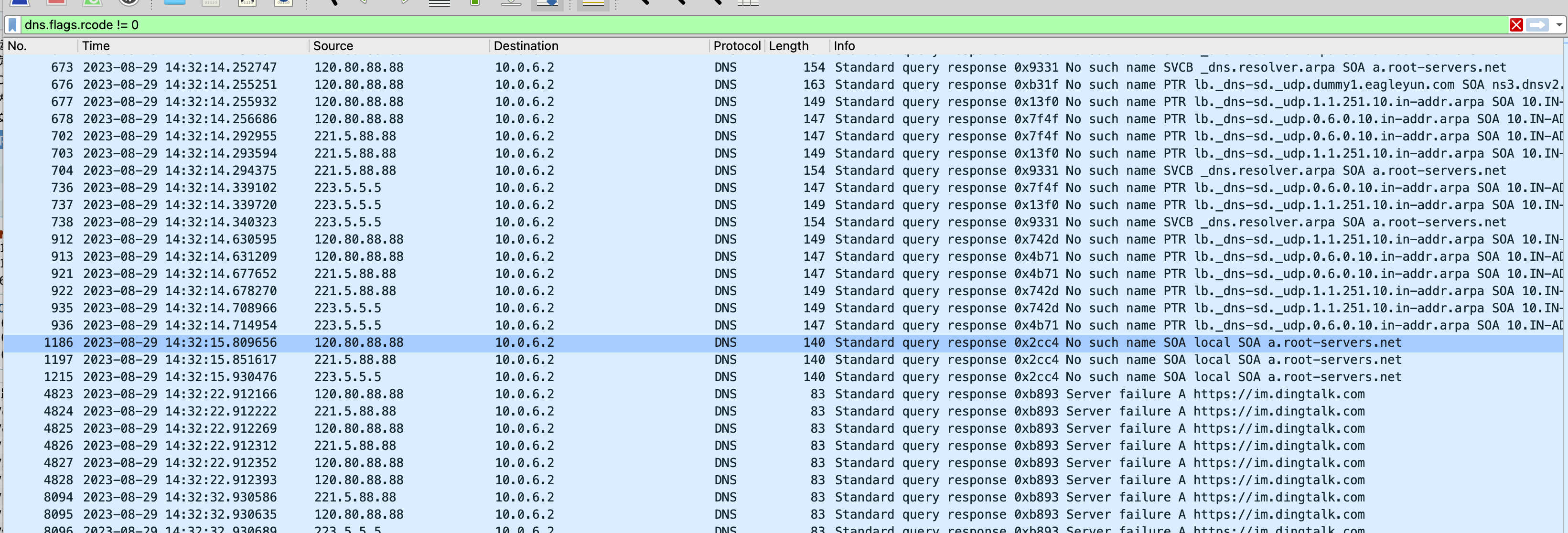Select packet 702 from 221.5.88.88
Screen dimensions: 1568x533
point(784,136)
